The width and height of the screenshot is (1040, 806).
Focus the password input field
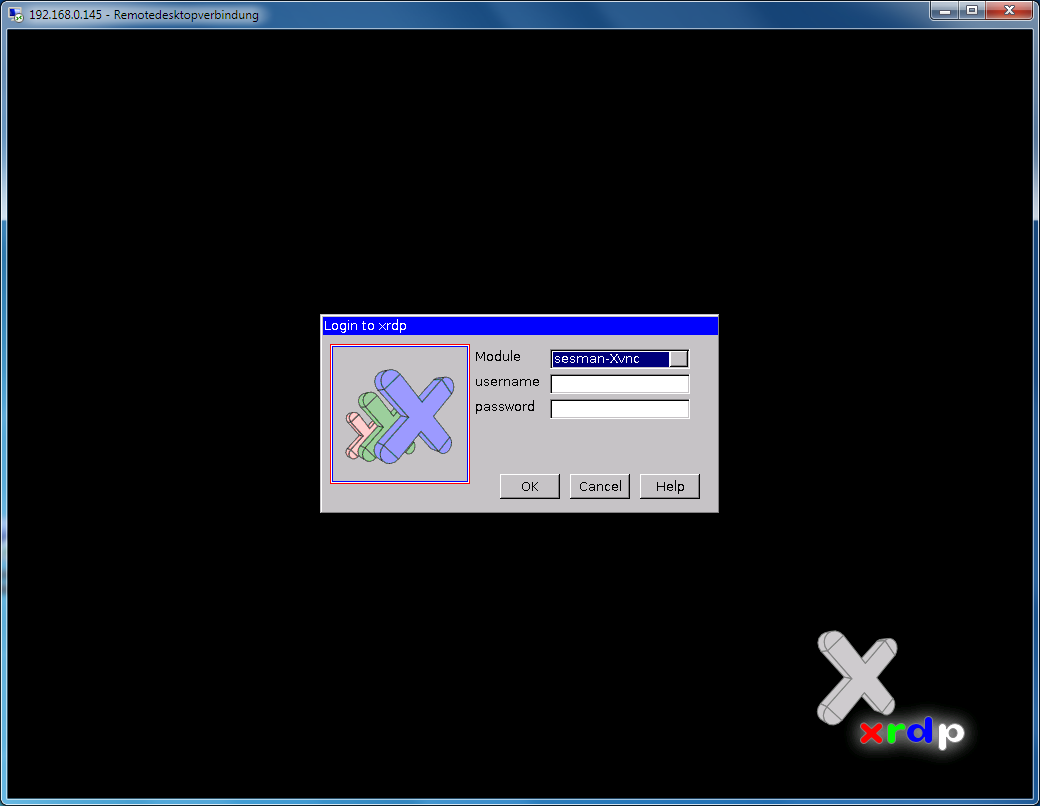(x=620, y=409)
